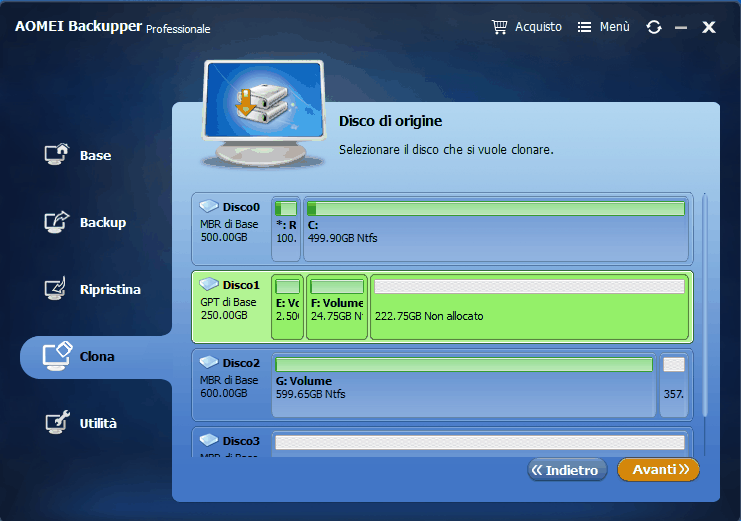Screen dimensions: 741x521
Task: Click the C: 499.90GB Ntfs partition
Action: click(496, 229)
